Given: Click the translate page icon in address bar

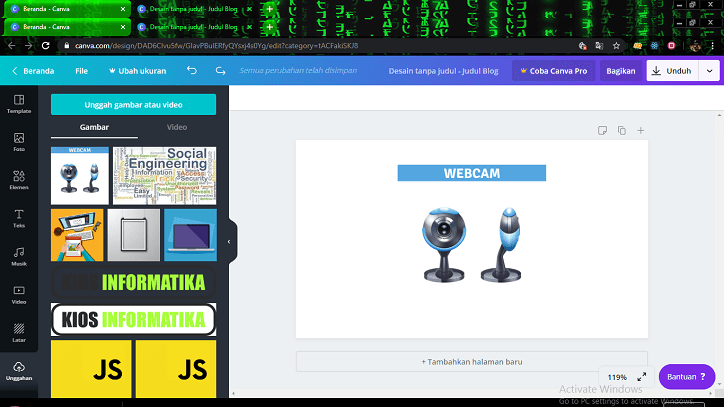Looking at the screenshot, I should point(599,46).
